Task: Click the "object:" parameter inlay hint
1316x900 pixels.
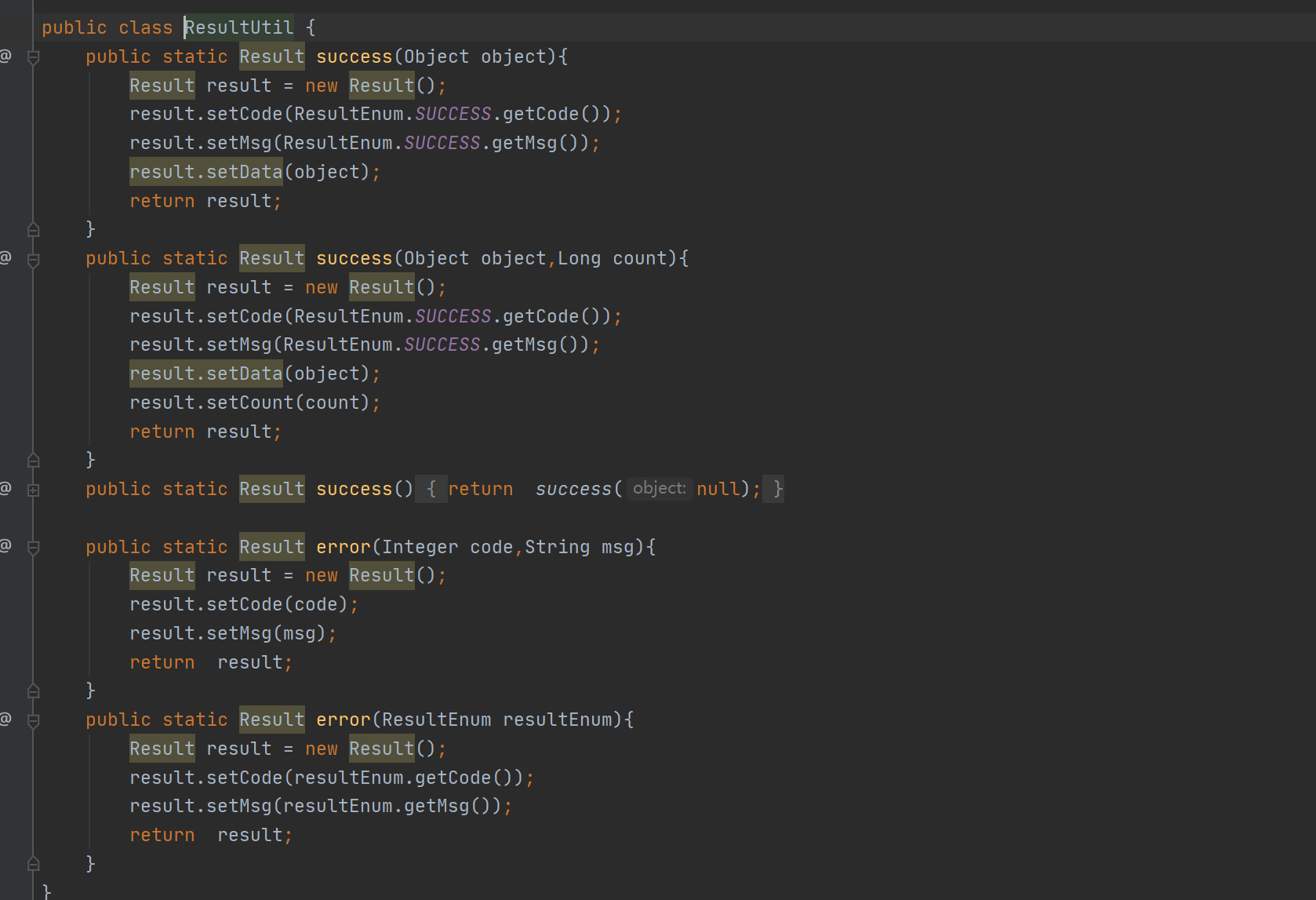Action: (660, 488)
